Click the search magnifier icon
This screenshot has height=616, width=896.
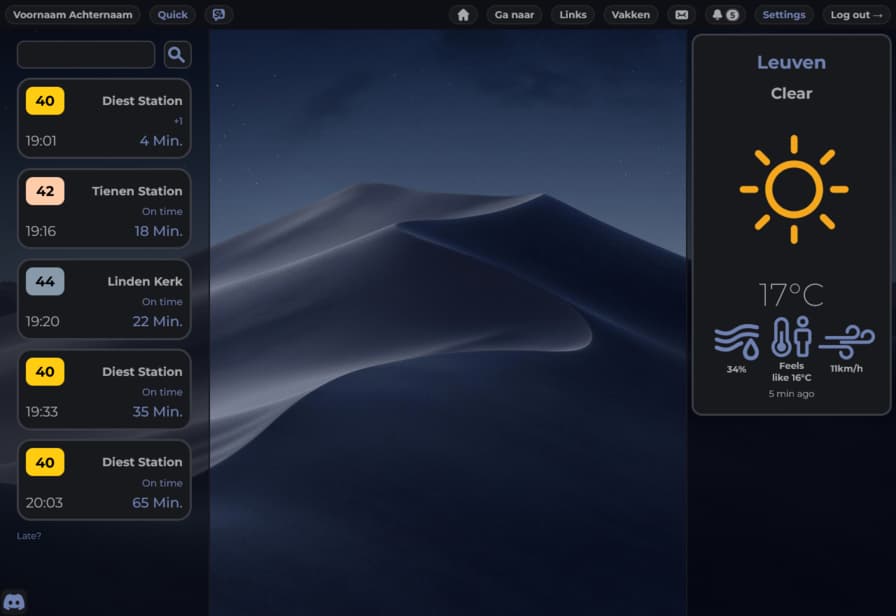177,55
